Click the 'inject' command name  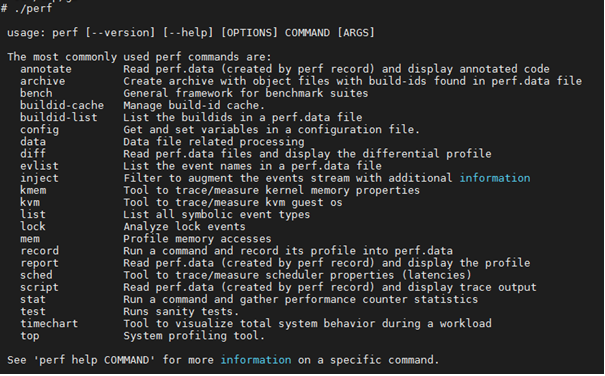tap(39, 178)
